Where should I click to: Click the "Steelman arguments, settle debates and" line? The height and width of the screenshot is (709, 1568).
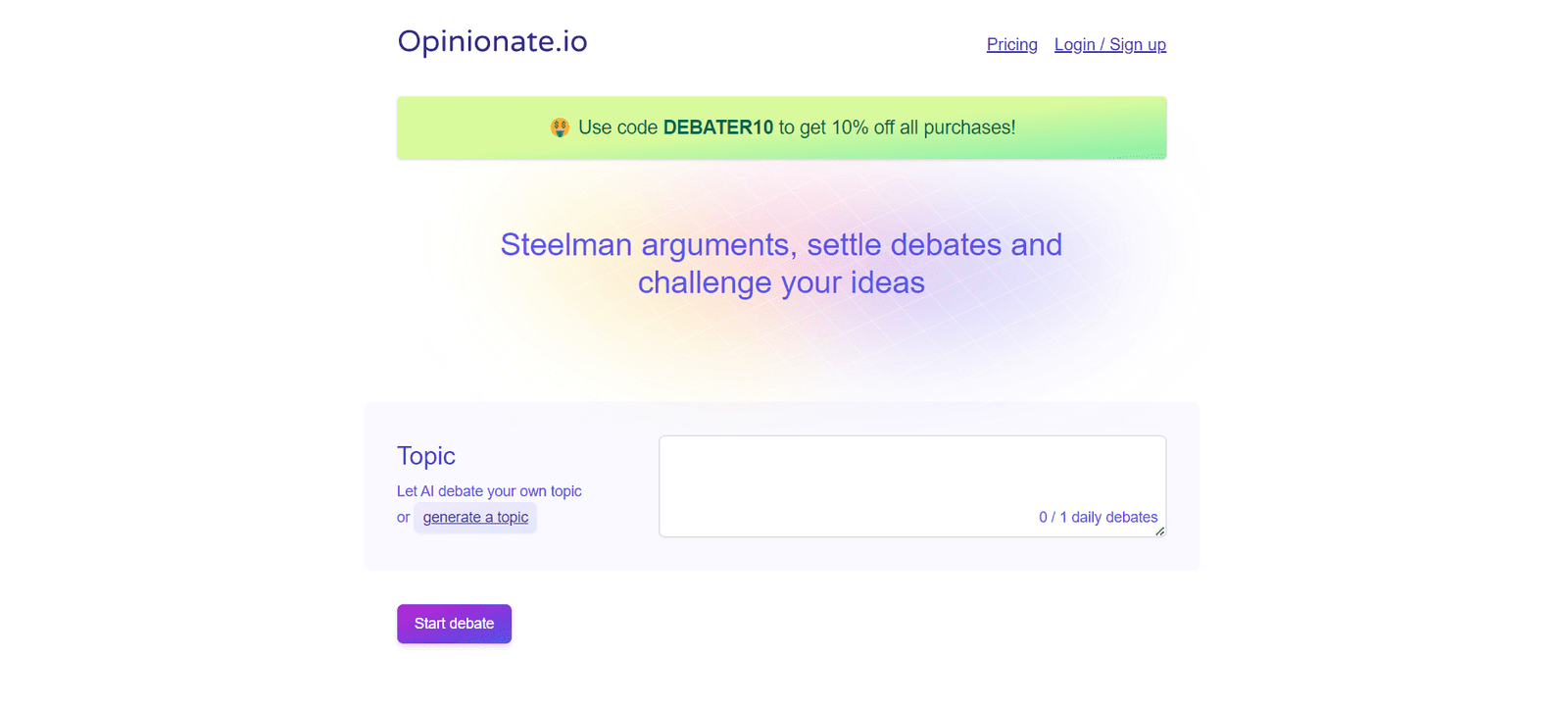pyautogui.click(x=781, y=245)
